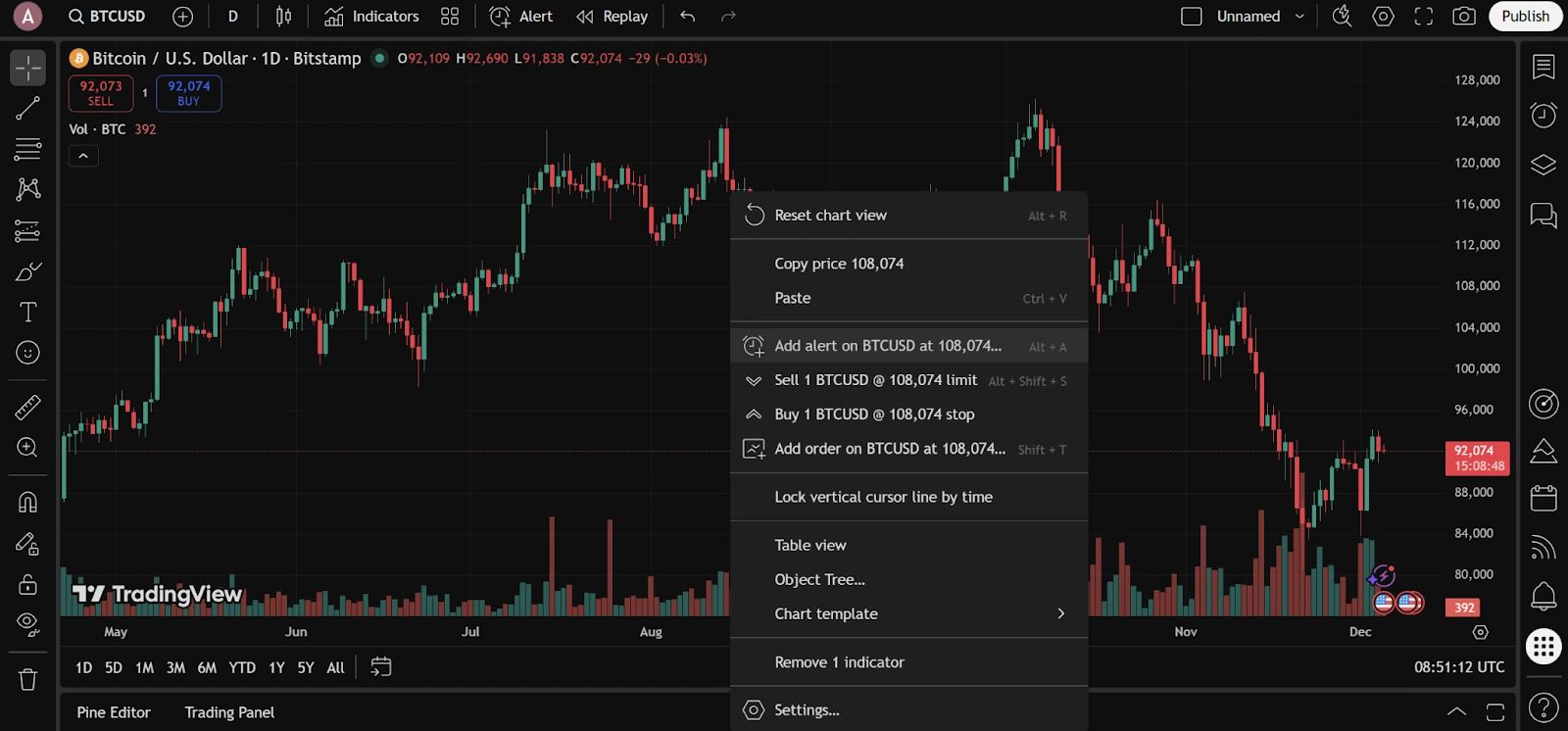The height and width of the screenshot is (731, 1568).
Task: Click the 92,074 BUY button
Action: tap(188, 93)
